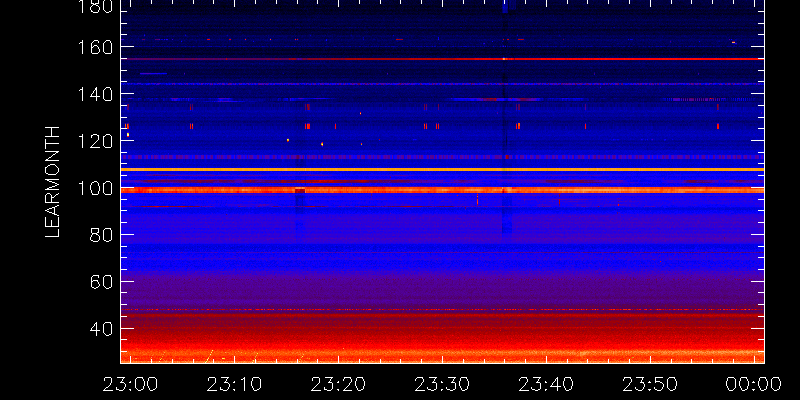Select the 40 frequency axis label
Viewport: 800px width, 400px height.
click(x=102, y=329)
